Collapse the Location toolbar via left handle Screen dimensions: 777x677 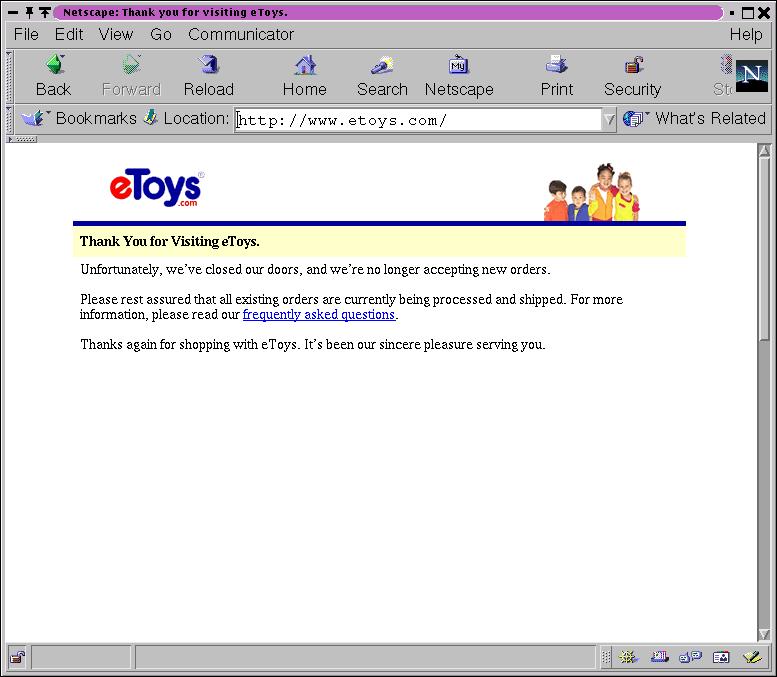(x=9, y=119)
